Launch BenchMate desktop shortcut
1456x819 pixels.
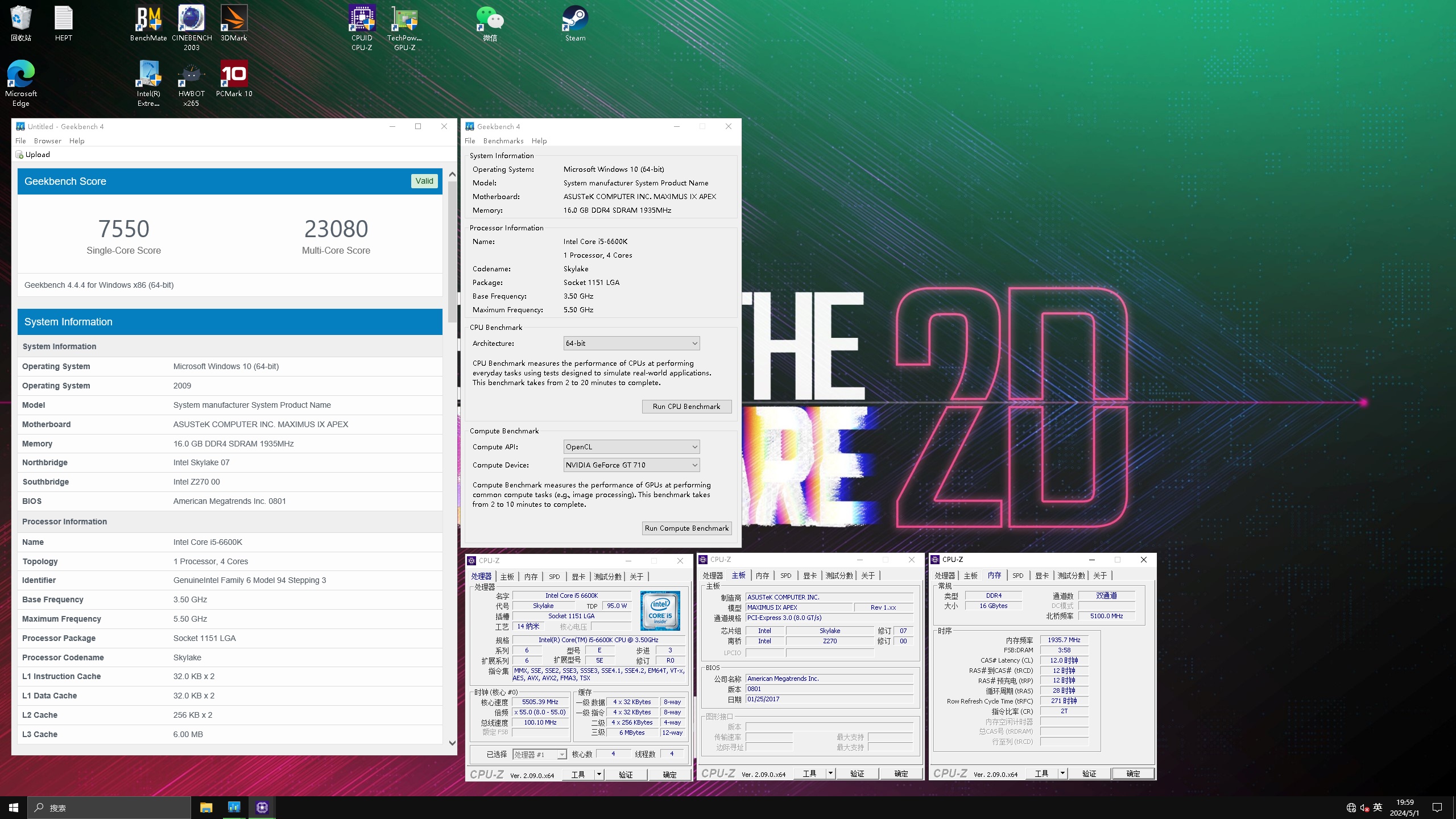coord(148,23)
